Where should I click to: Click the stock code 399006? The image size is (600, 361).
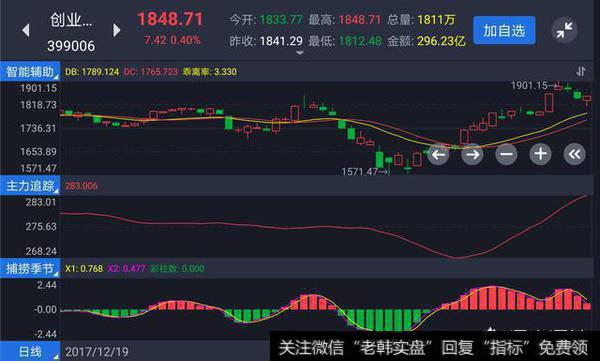pyautogui.click(x=71, y=46)
